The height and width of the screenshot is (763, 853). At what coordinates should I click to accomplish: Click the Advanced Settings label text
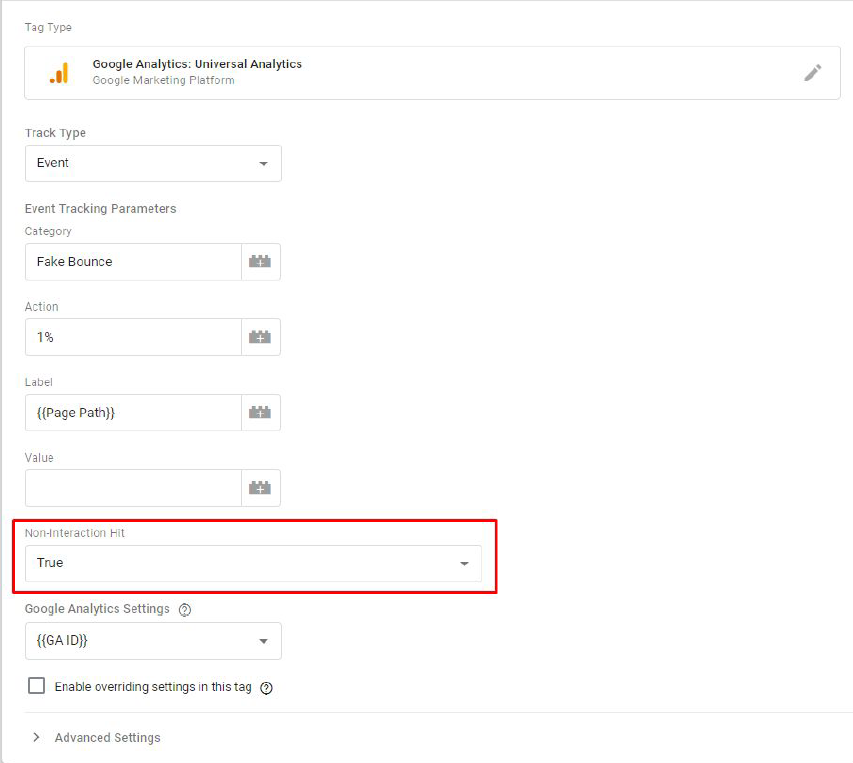(x=107, y=738)
